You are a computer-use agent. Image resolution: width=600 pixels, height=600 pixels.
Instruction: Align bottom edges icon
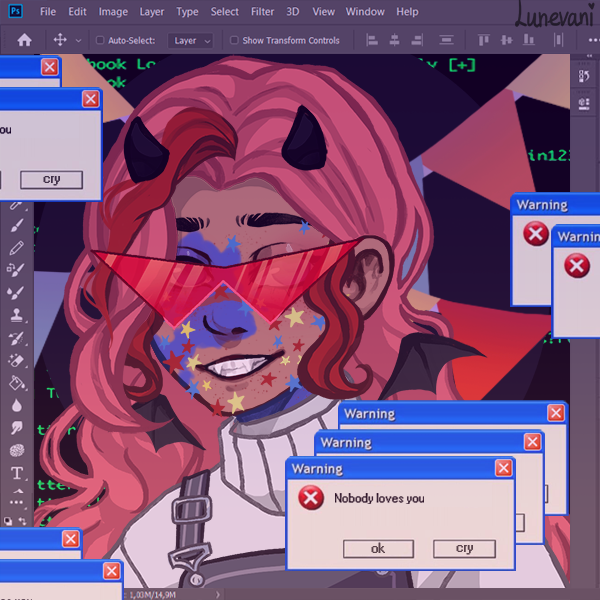point(528,40)
